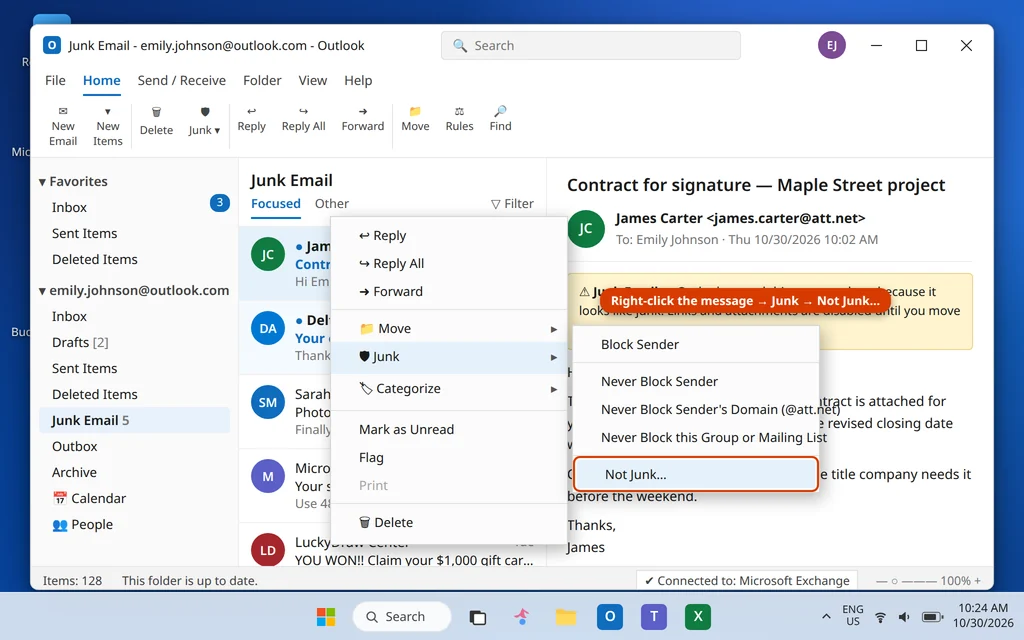Collapse the emily.johnson@outlook.com account tree
The width and height of the screenshot is (1024, 640).
(42, 291)
